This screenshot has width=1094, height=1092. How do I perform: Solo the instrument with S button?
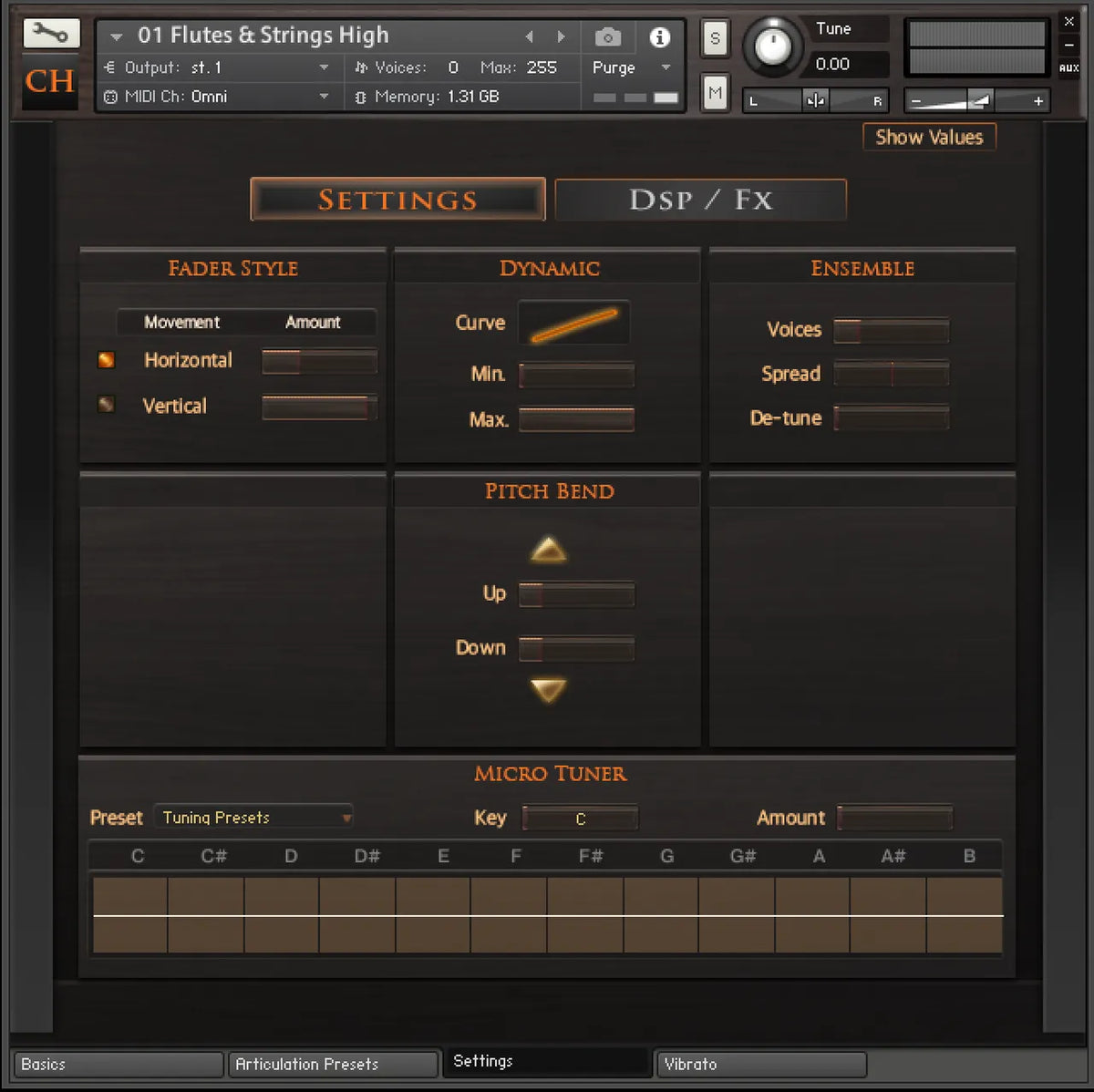(715, 38)
